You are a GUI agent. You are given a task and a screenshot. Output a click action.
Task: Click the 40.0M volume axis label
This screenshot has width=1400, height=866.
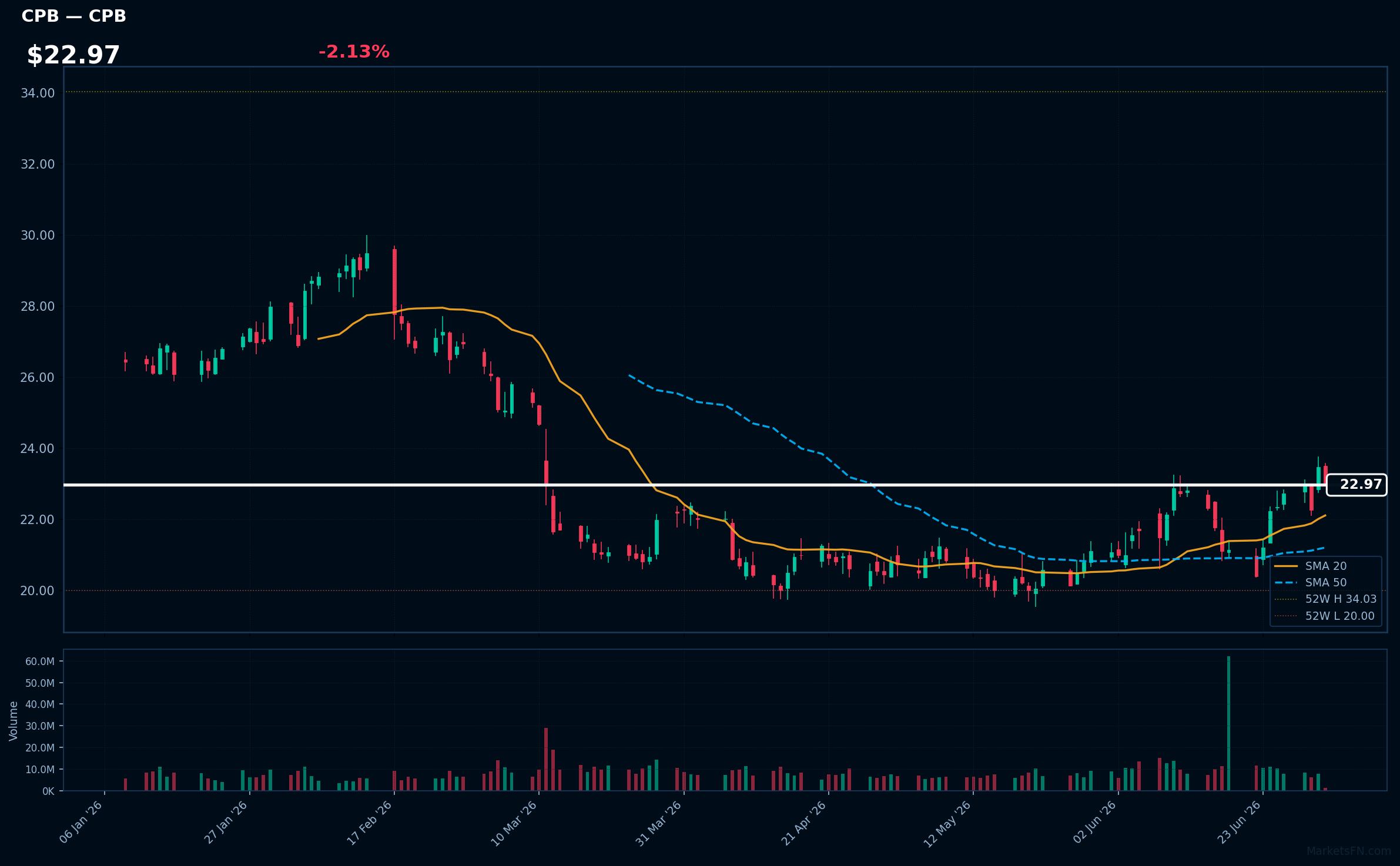pos(40,704)
